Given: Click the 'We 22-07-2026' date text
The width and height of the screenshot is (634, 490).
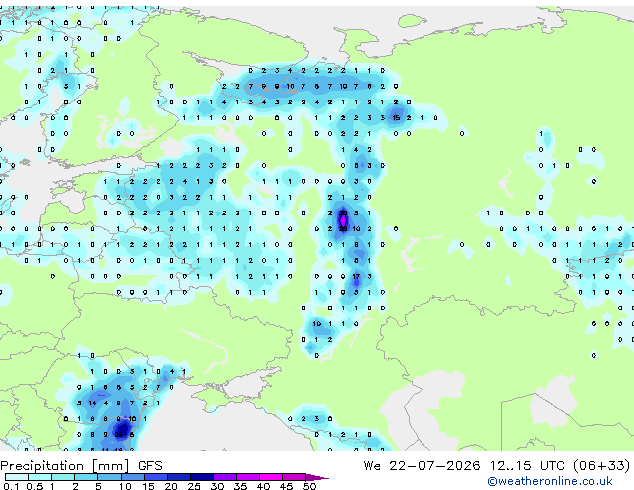Looking at the screenshot, I should [422, 465].
